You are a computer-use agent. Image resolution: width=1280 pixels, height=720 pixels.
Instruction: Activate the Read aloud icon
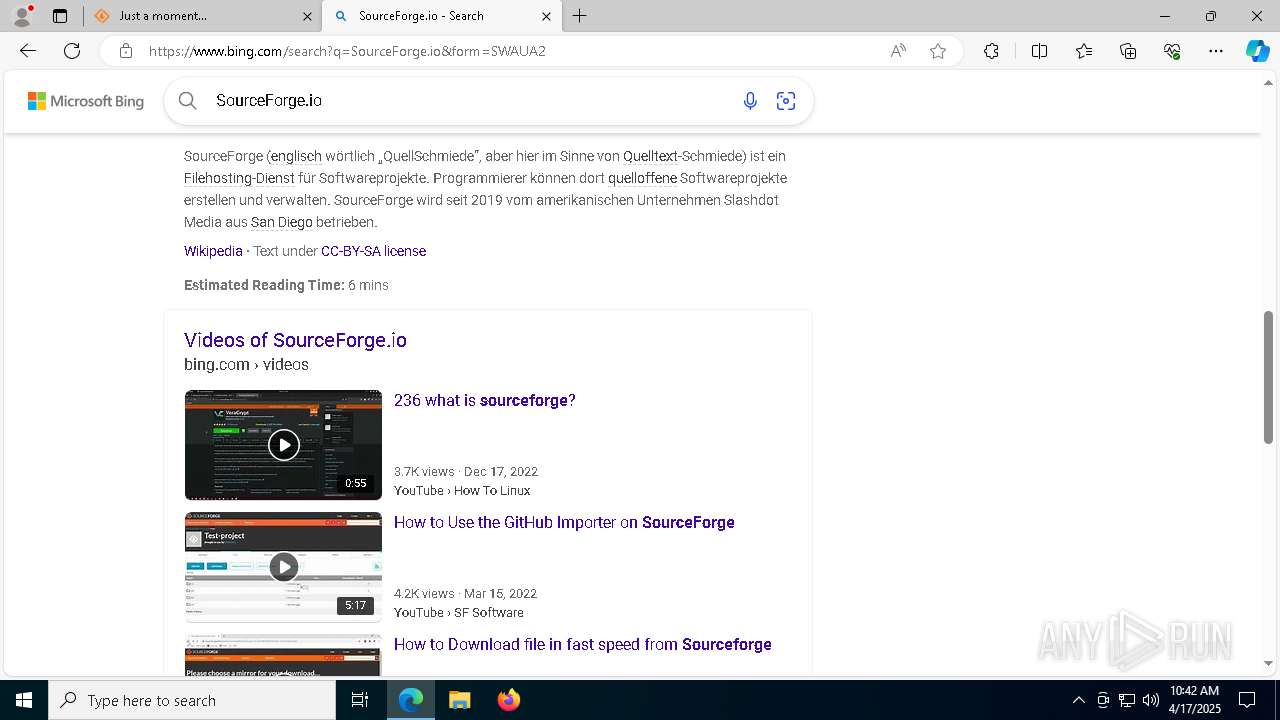click(898, 51)
